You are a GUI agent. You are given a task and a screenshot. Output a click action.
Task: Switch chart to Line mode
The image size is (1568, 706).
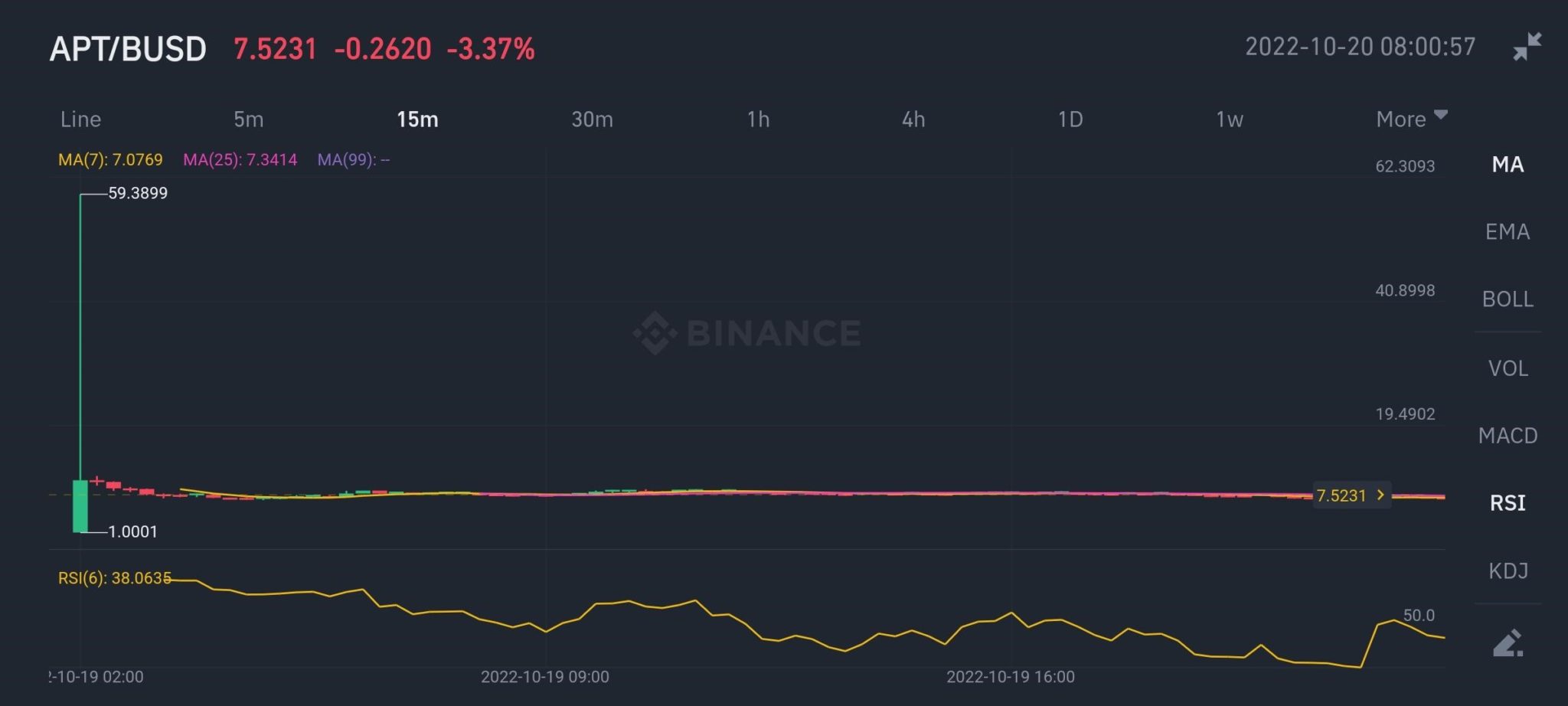coord(80,119)
